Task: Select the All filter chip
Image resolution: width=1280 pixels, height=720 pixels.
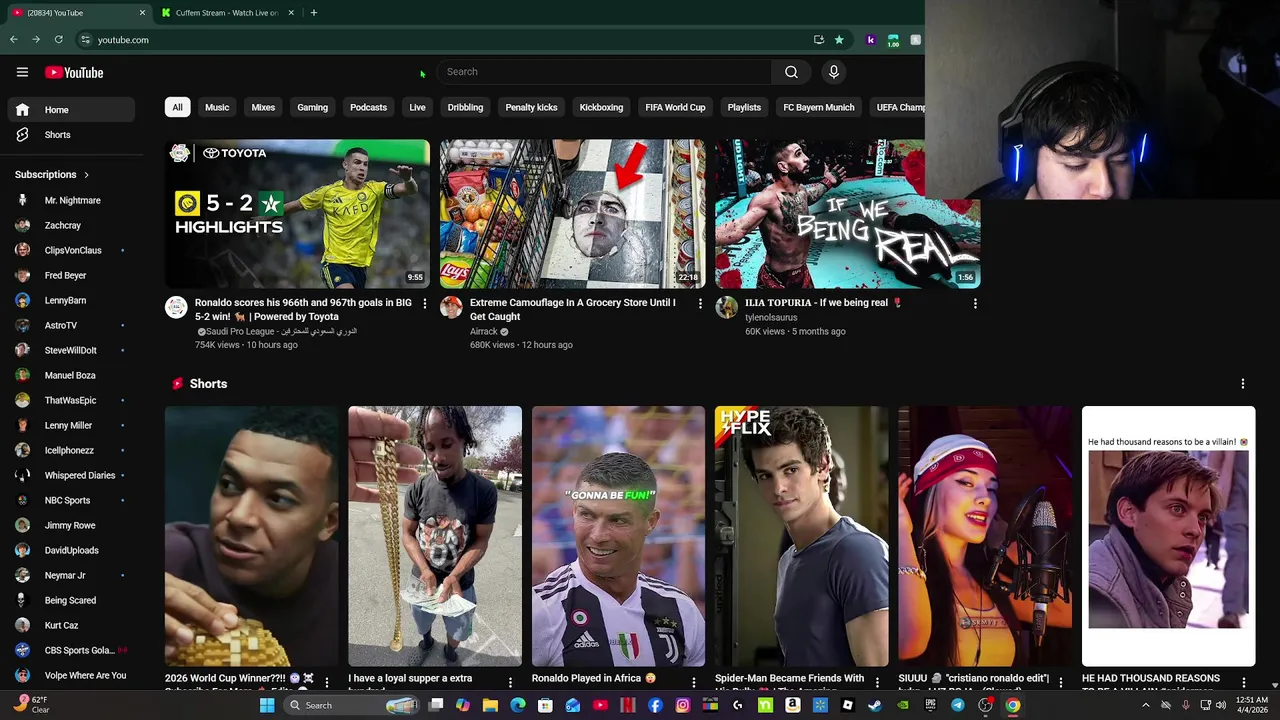Action: click(x=177, y=107)
